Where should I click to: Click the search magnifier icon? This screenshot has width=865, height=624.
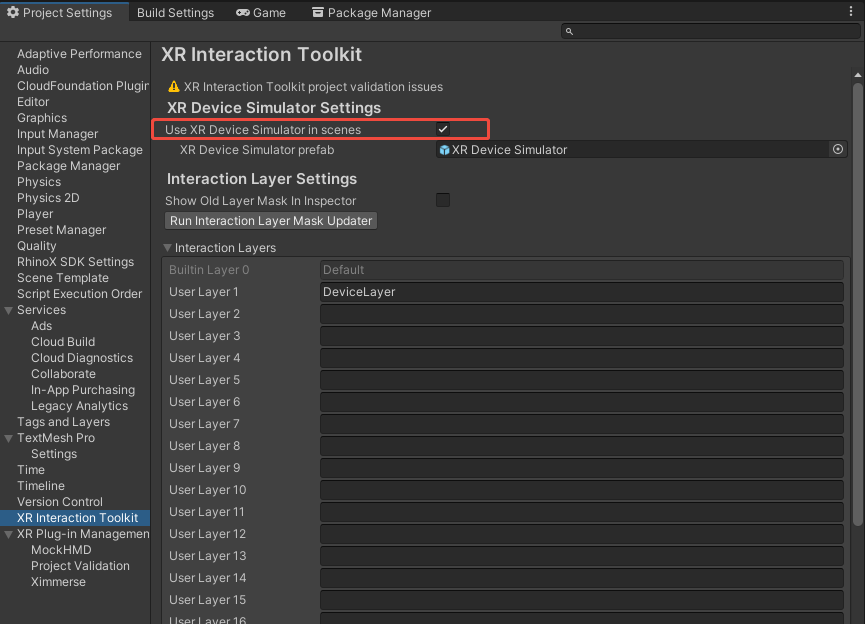(569, 31)
